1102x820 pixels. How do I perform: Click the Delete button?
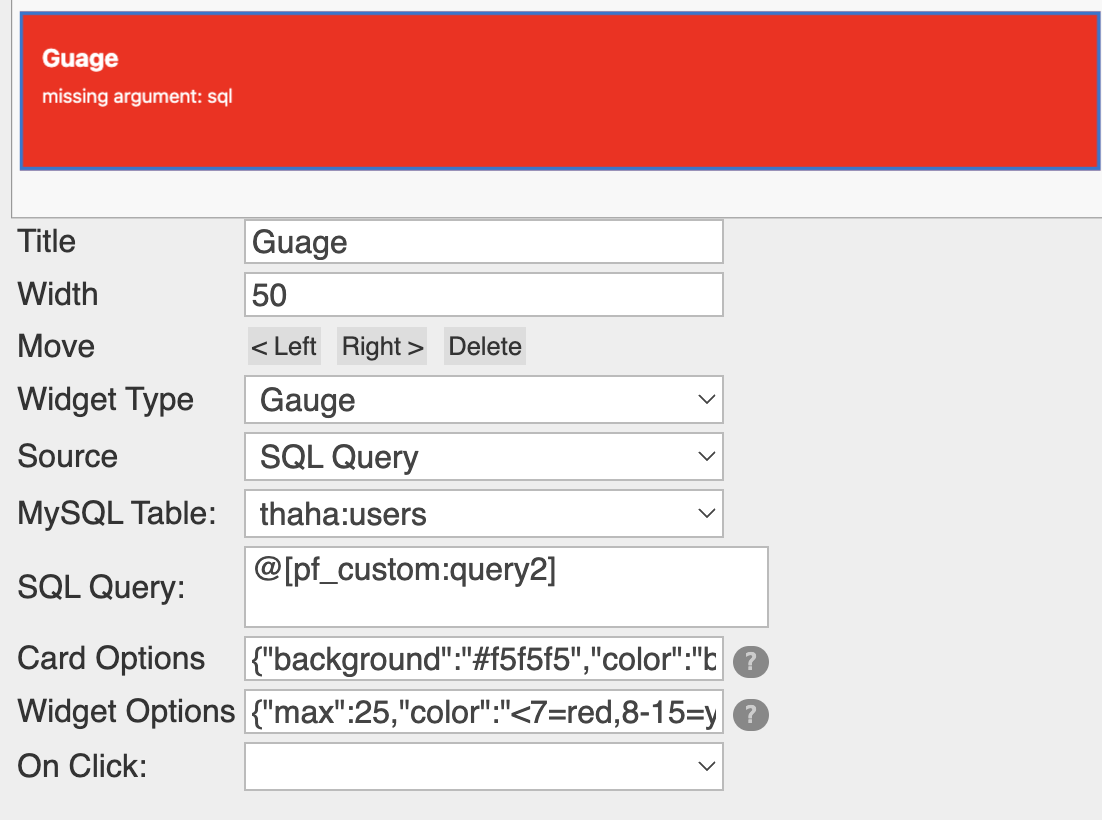pos(485,347)
